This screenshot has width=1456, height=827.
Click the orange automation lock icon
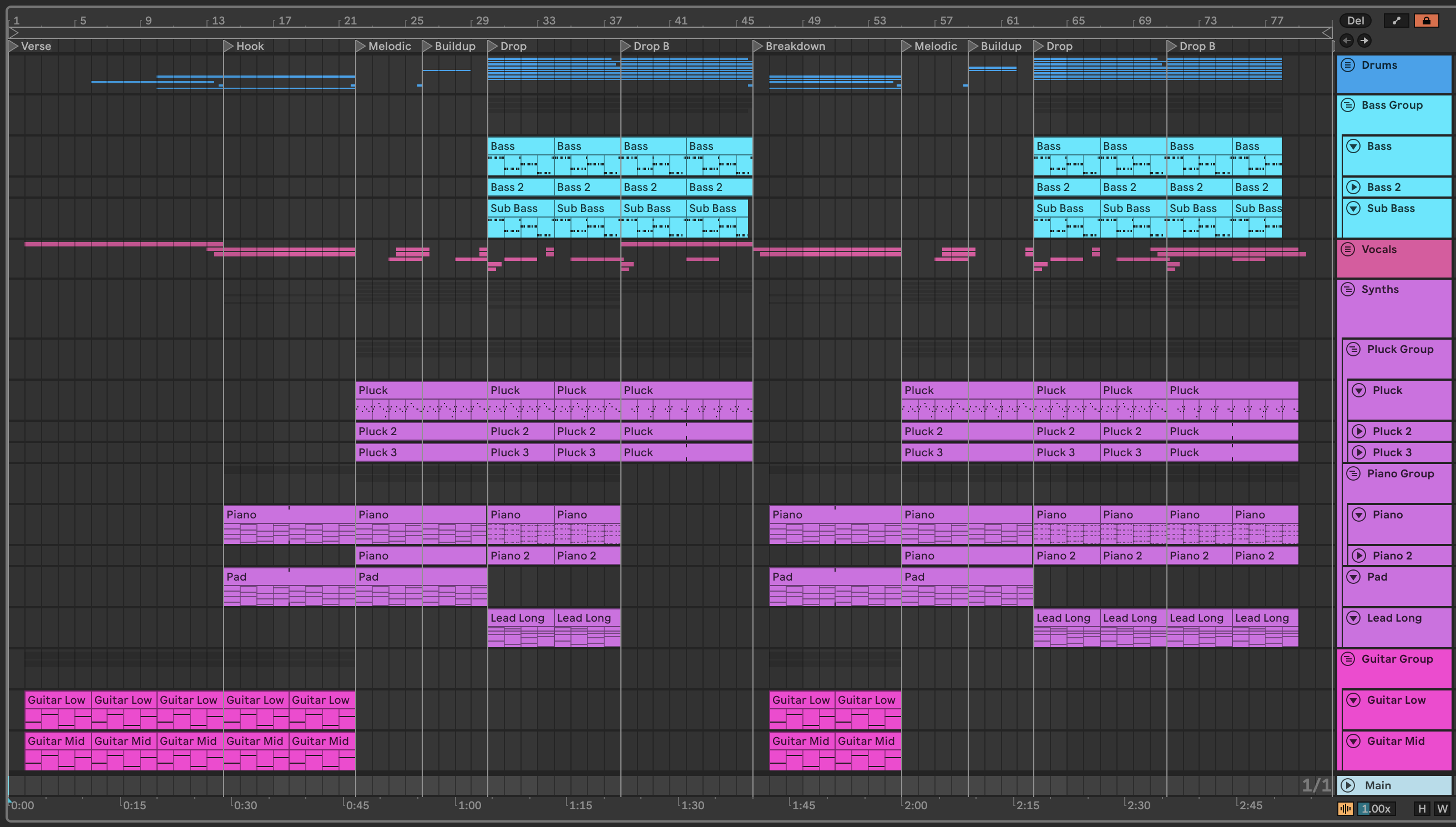coord(1426,21)
